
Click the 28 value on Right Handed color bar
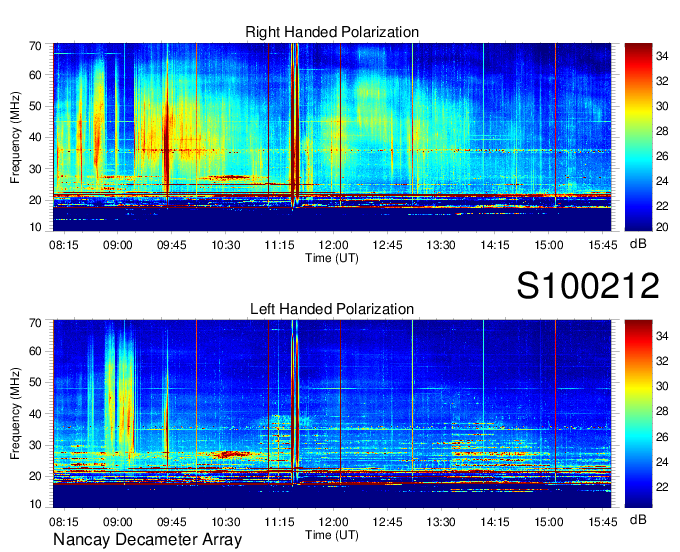[662, 131]
